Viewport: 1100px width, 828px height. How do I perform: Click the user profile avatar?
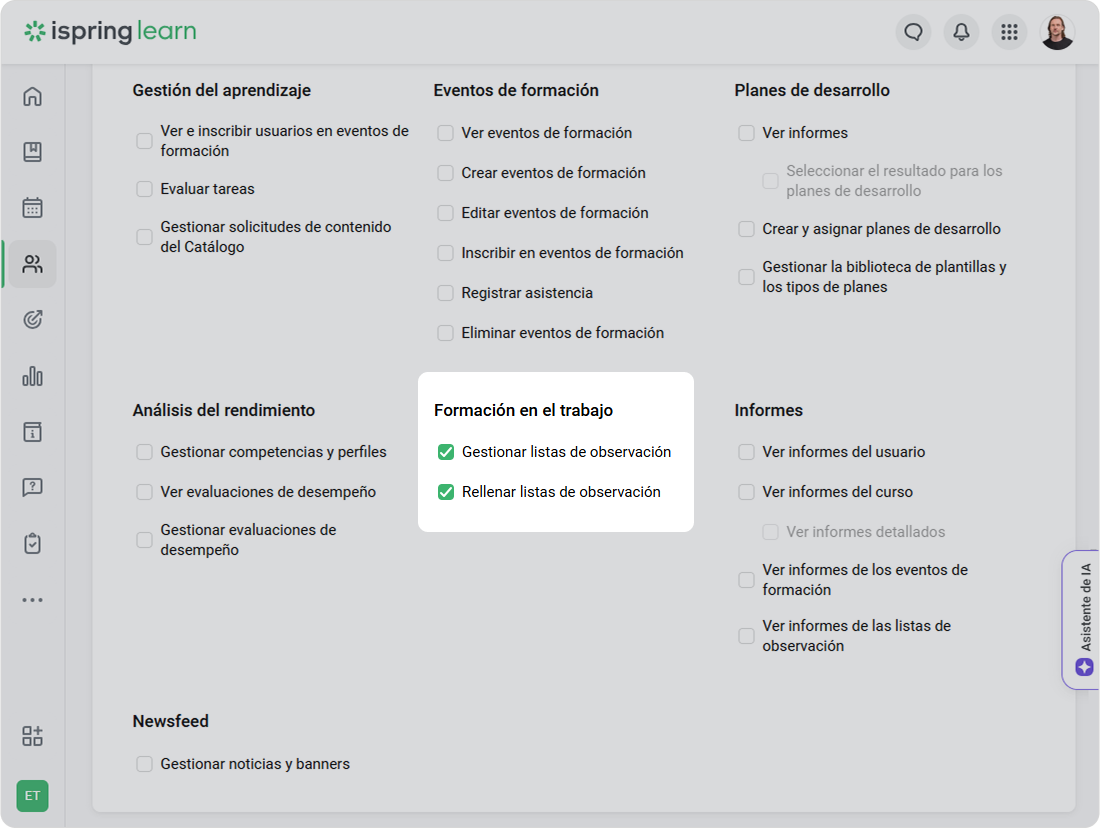pos(1057,32)
